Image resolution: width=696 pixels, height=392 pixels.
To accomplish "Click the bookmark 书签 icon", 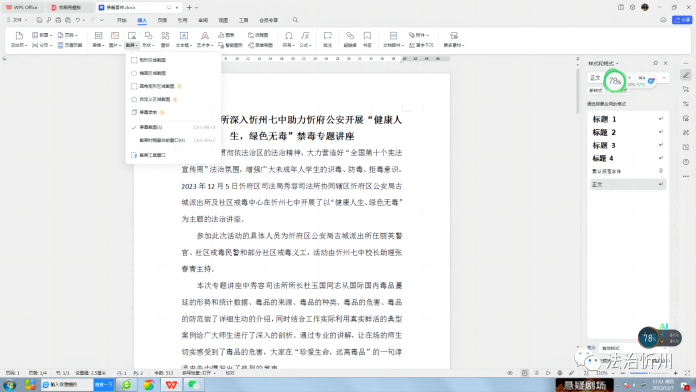I will (x=367, y=36).
